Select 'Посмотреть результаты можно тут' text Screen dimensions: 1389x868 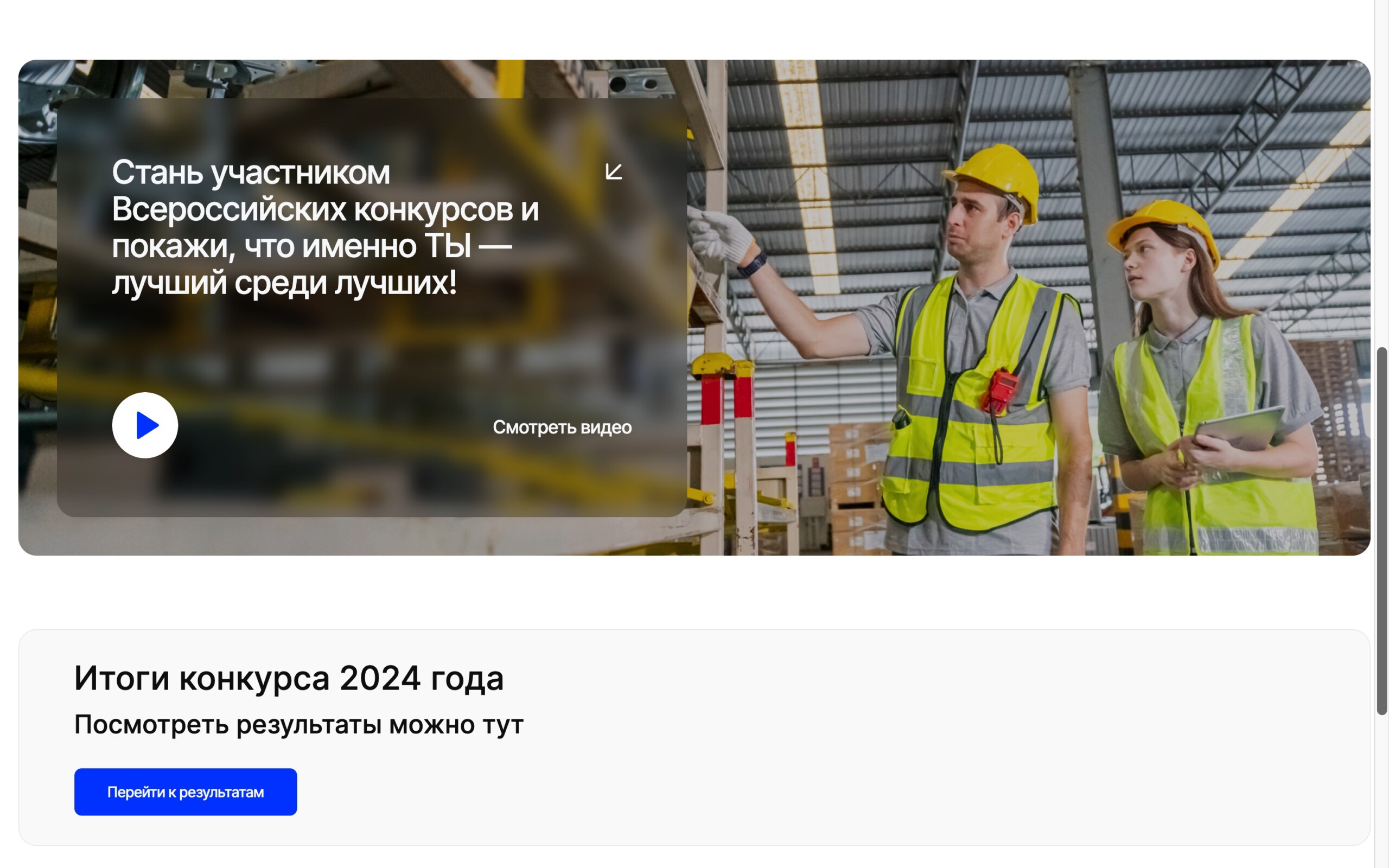[298, 724]
